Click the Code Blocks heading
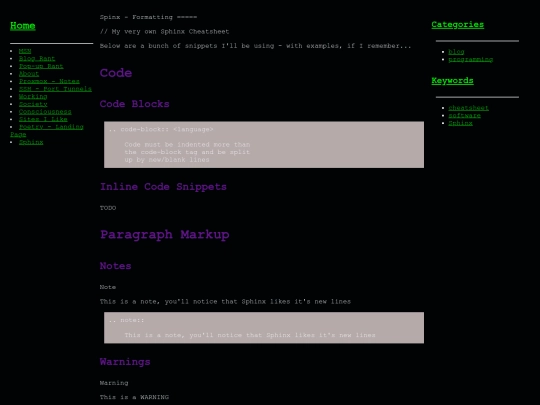Screen dimensions: 540x405 point(135,104)
